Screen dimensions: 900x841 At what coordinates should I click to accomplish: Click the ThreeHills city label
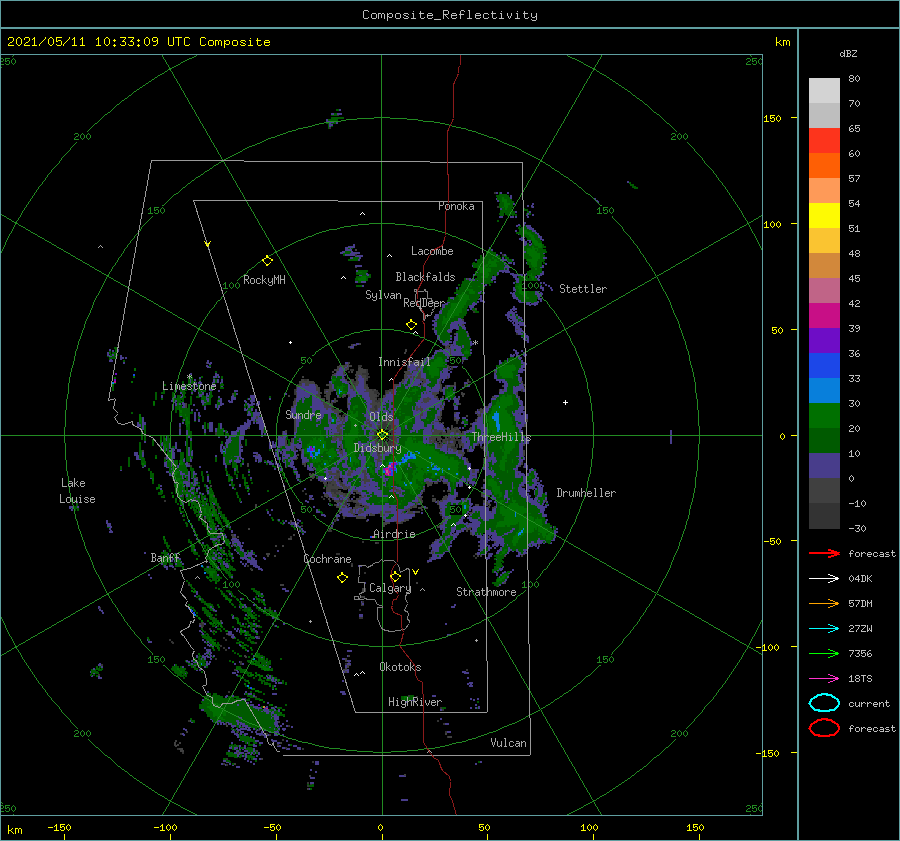click(x=501, y=437)
